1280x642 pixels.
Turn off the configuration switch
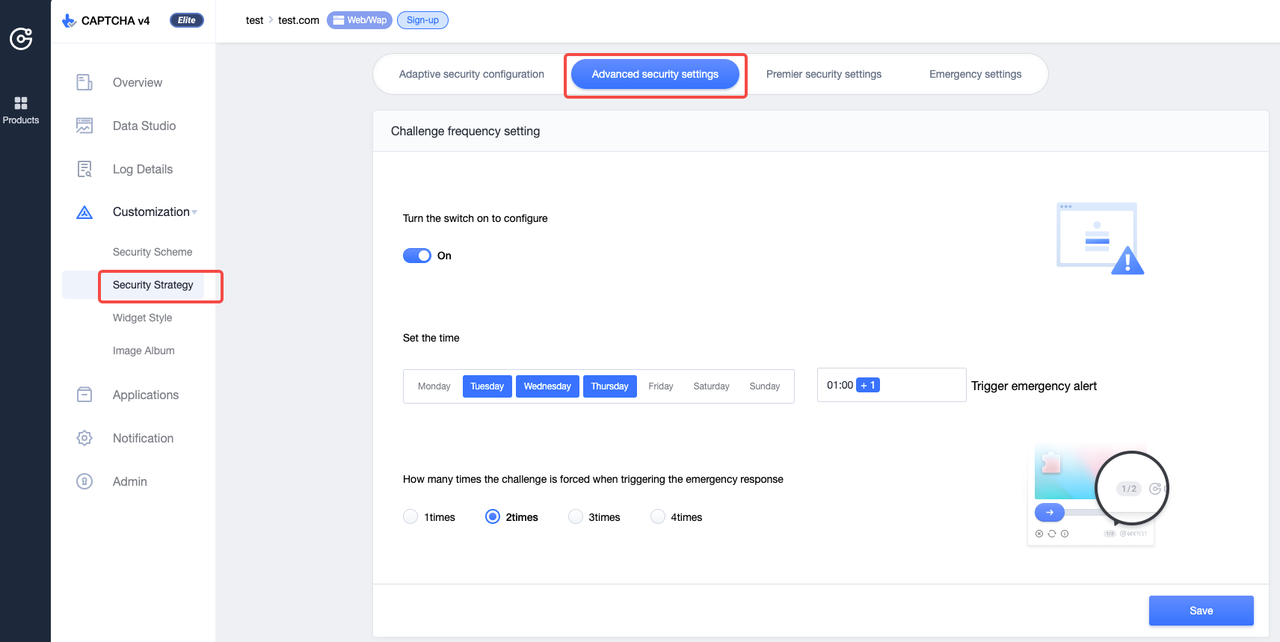pyautogui.click(x=417, y=256)
